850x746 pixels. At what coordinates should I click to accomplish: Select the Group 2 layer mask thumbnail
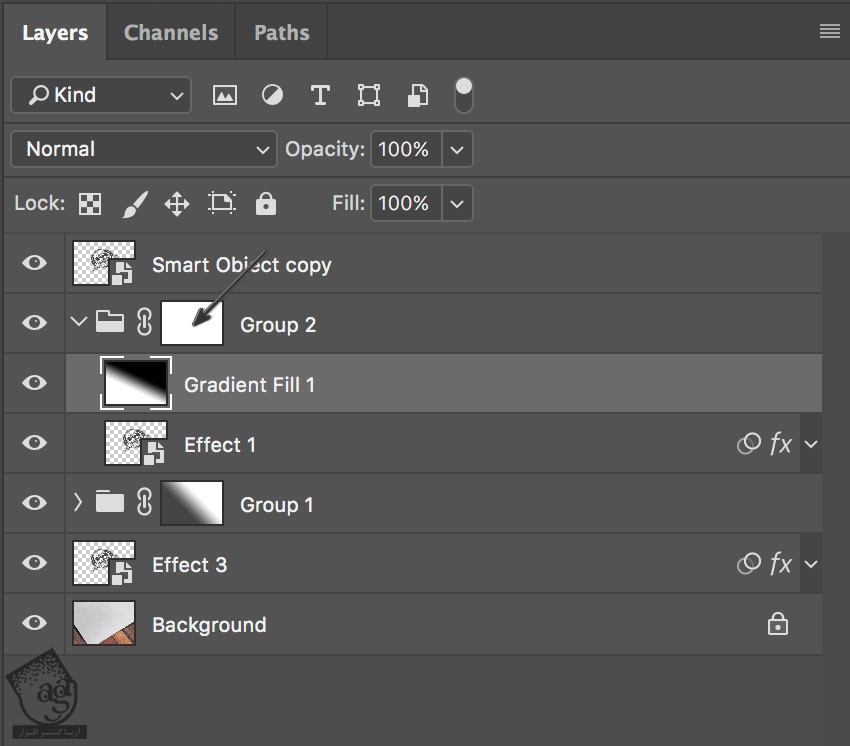point(192,323)
